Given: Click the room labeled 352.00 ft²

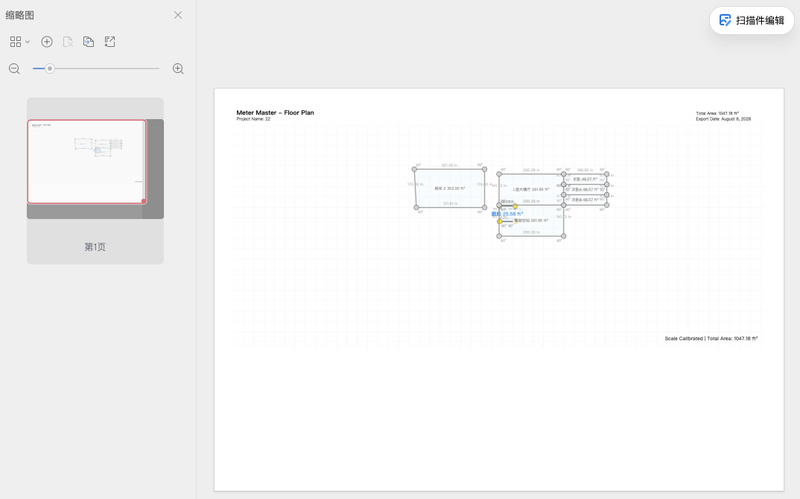Looking at the screenshot, I should click(x=449, y=188).
